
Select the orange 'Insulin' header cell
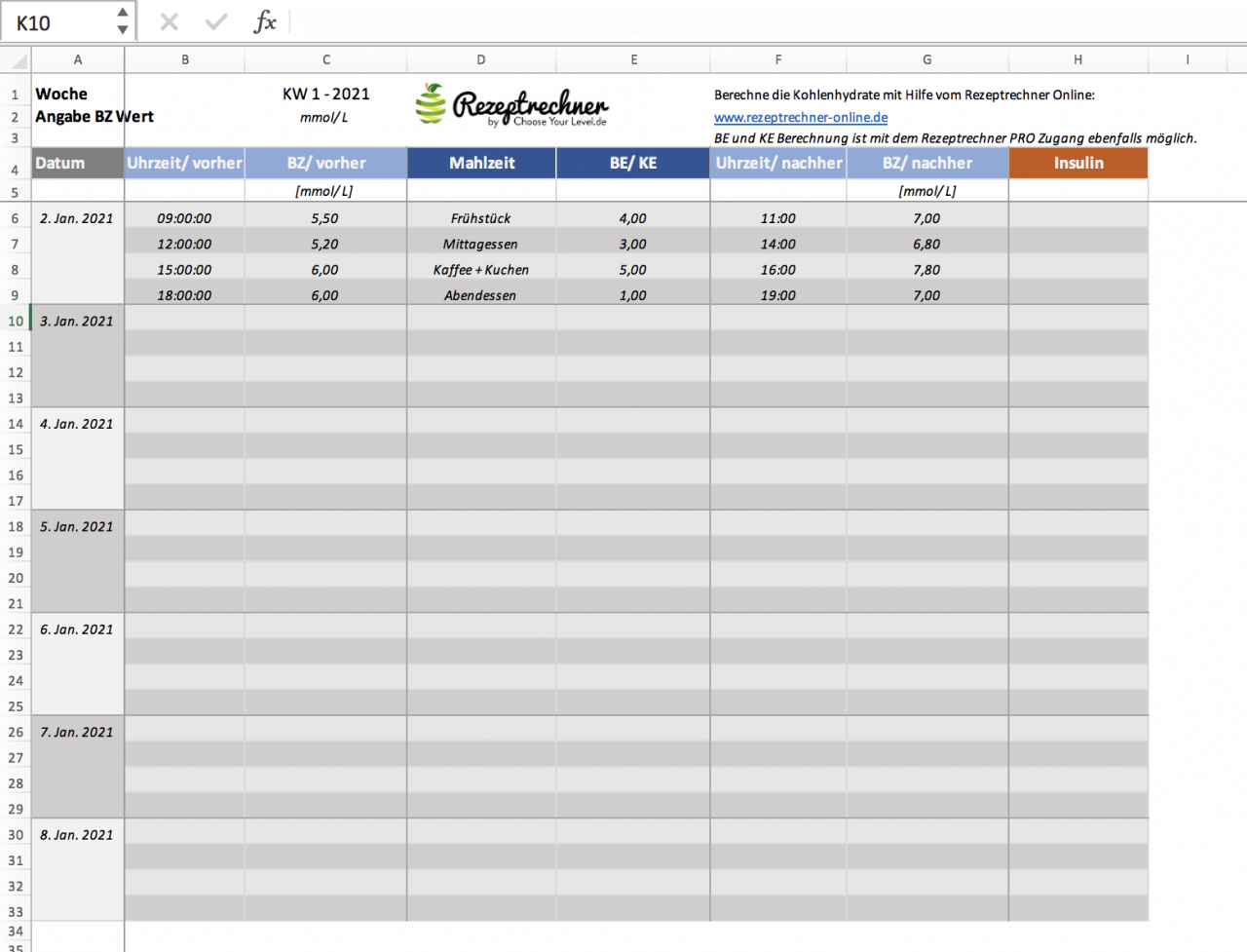tap(1077, 163)
